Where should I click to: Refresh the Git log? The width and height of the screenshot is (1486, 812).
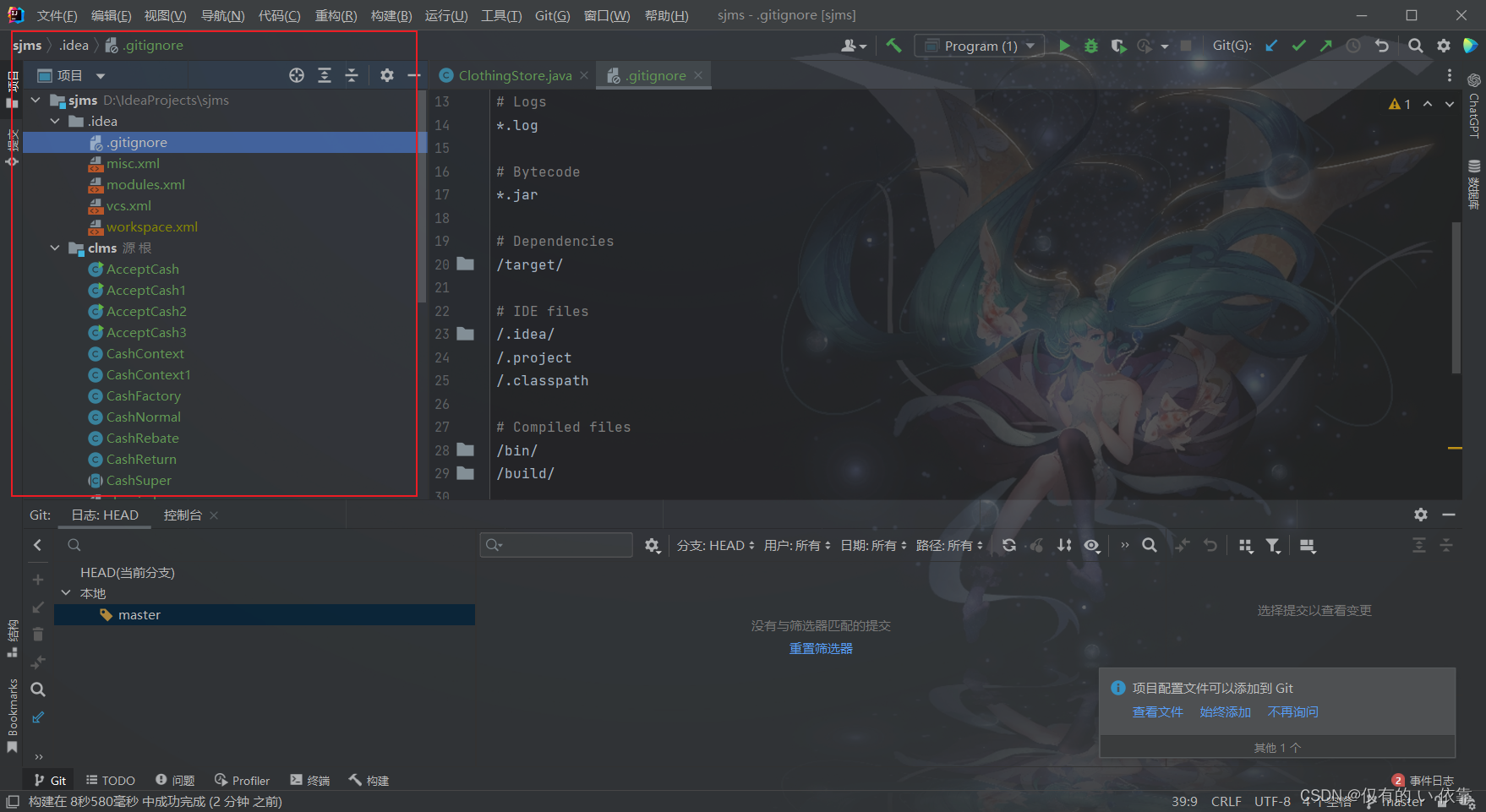coord(1009,546)
